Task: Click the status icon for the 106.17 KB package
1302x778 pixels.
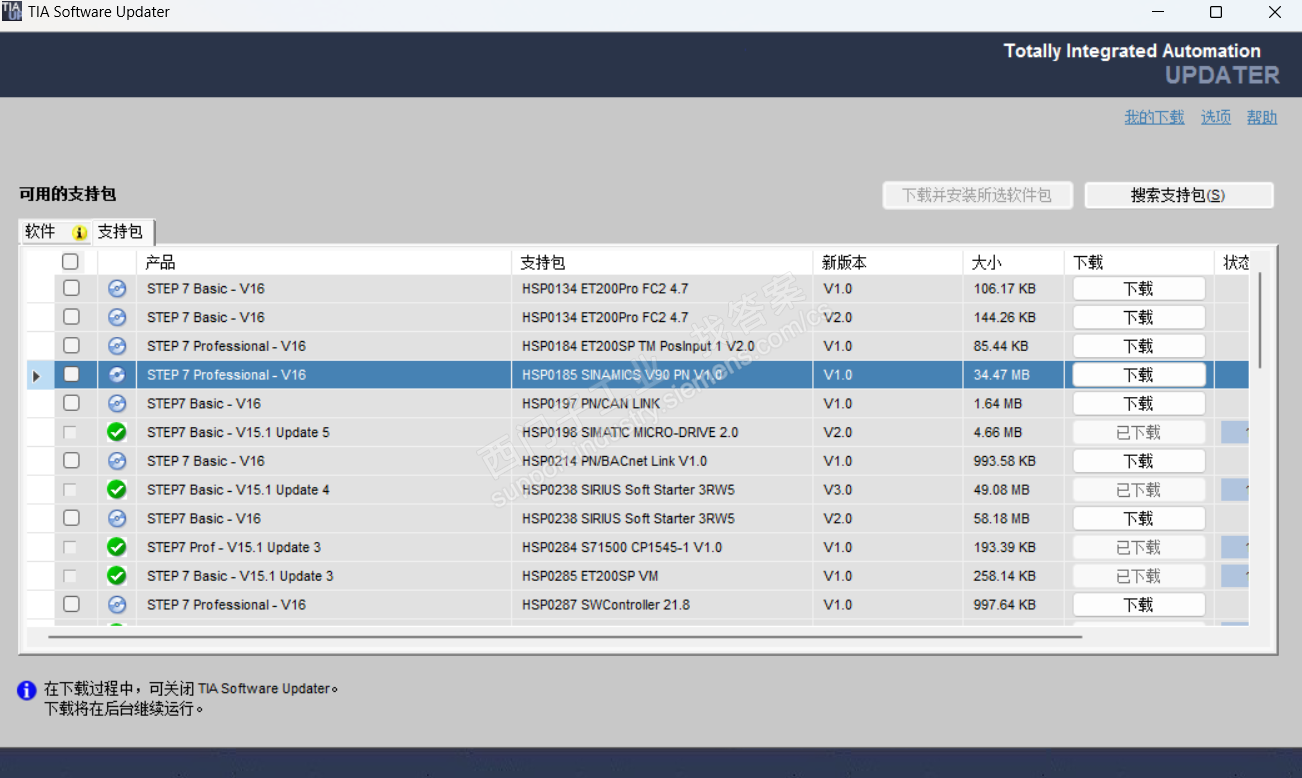Action: point(117,289)
